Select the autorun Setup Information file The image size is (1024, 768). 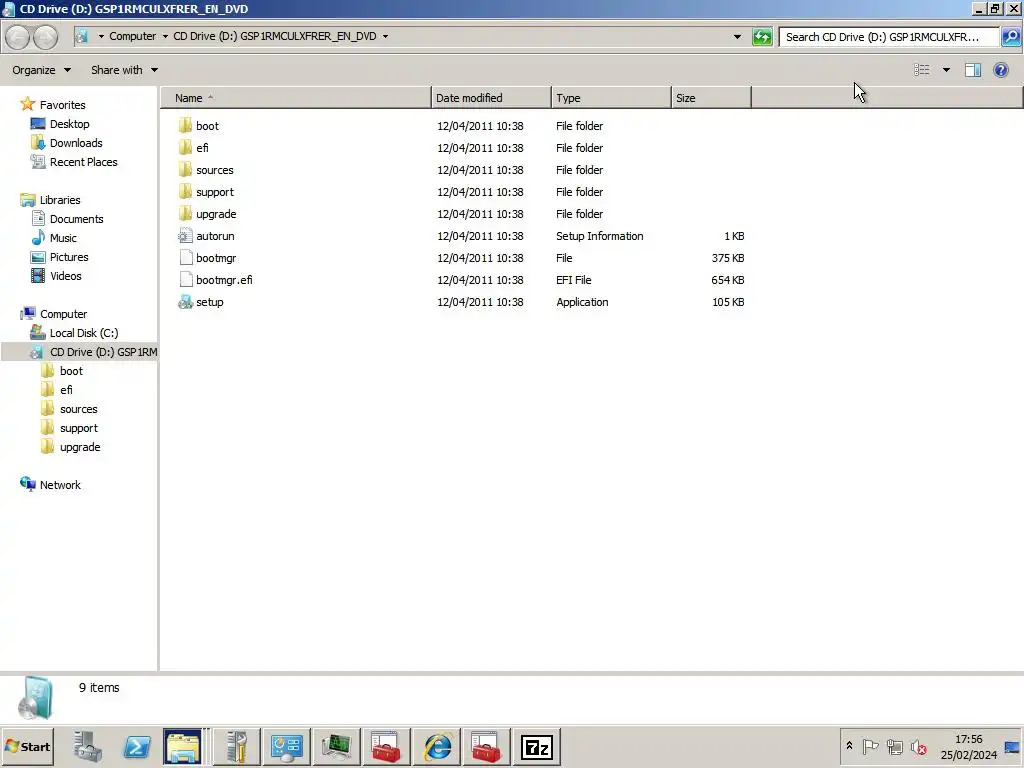[216, 236]
